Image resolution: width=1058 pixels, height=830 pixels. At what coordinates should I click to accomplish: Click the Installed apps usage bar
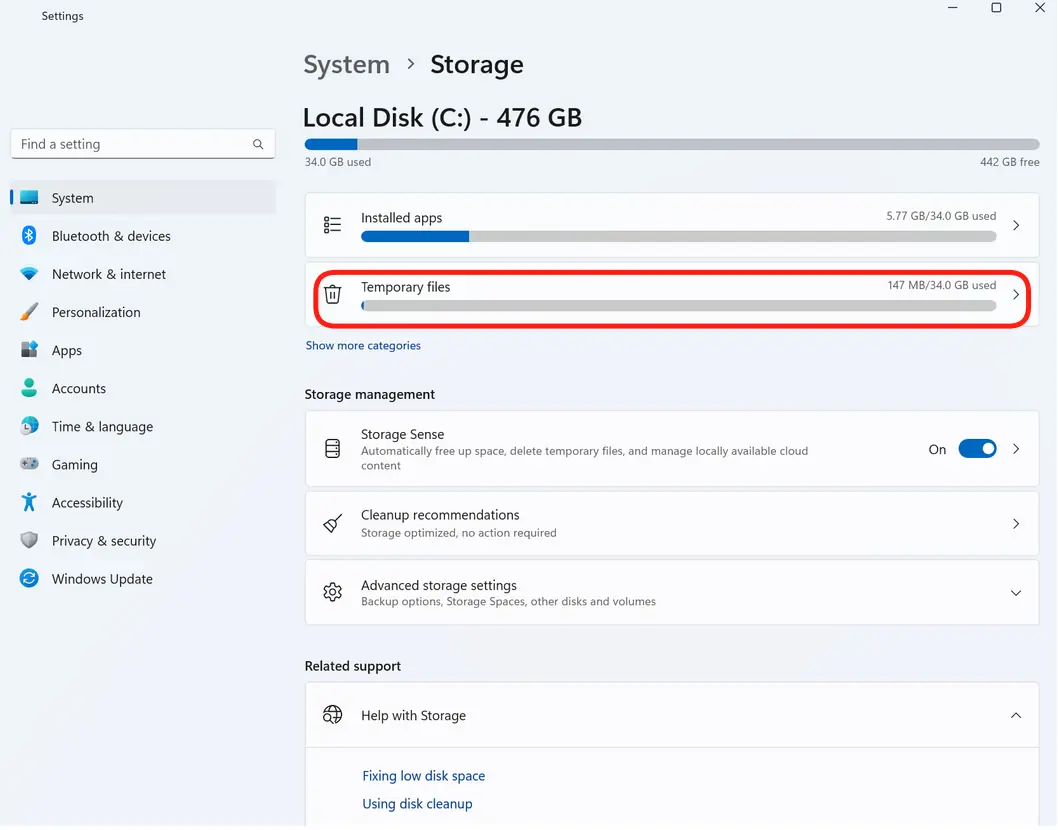click(679, 236)
